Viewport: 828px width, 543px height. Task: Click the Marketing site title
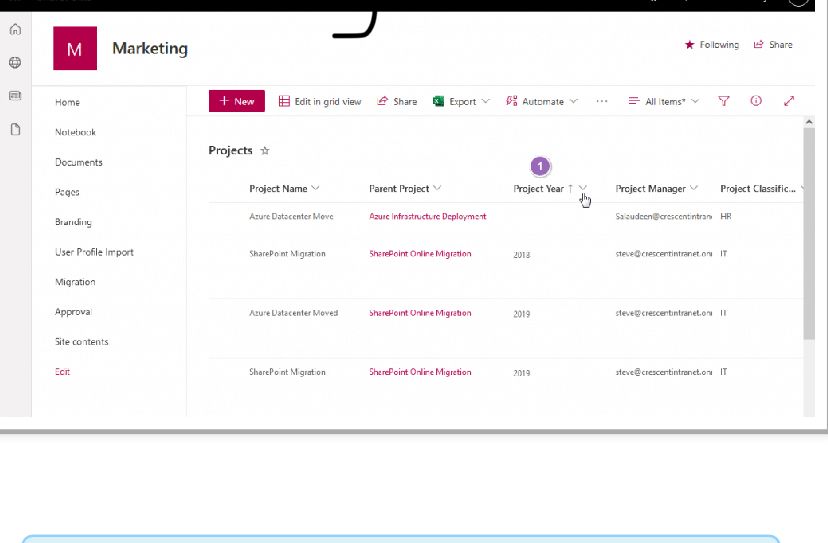click(x=150, y=48)
